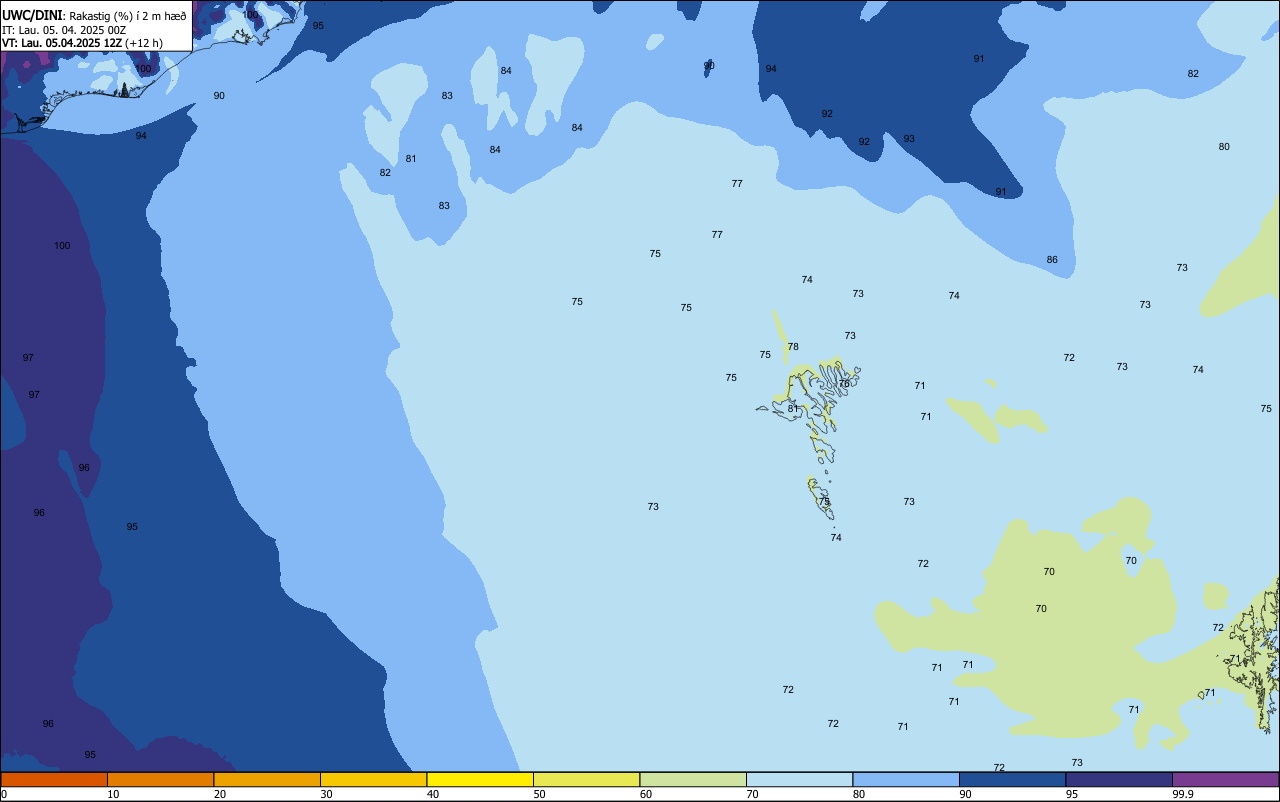Pick the 40–50 bright yellow legend swatch
1280x802 pixels.
coord(480,779)
